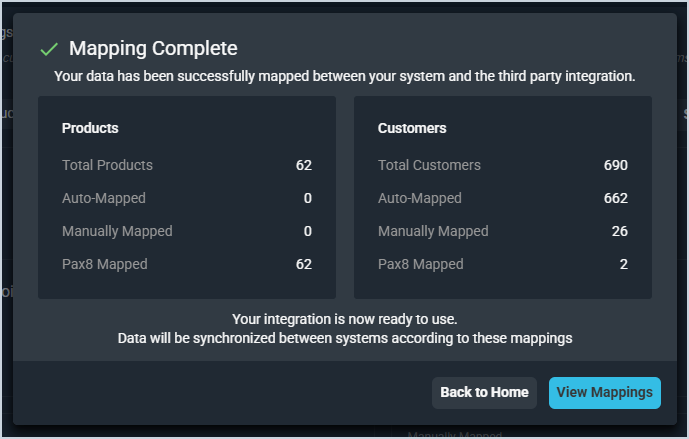689x439 pixels.
Task: Click Auto-Mapped label in Products card
Action: (103, 198)
